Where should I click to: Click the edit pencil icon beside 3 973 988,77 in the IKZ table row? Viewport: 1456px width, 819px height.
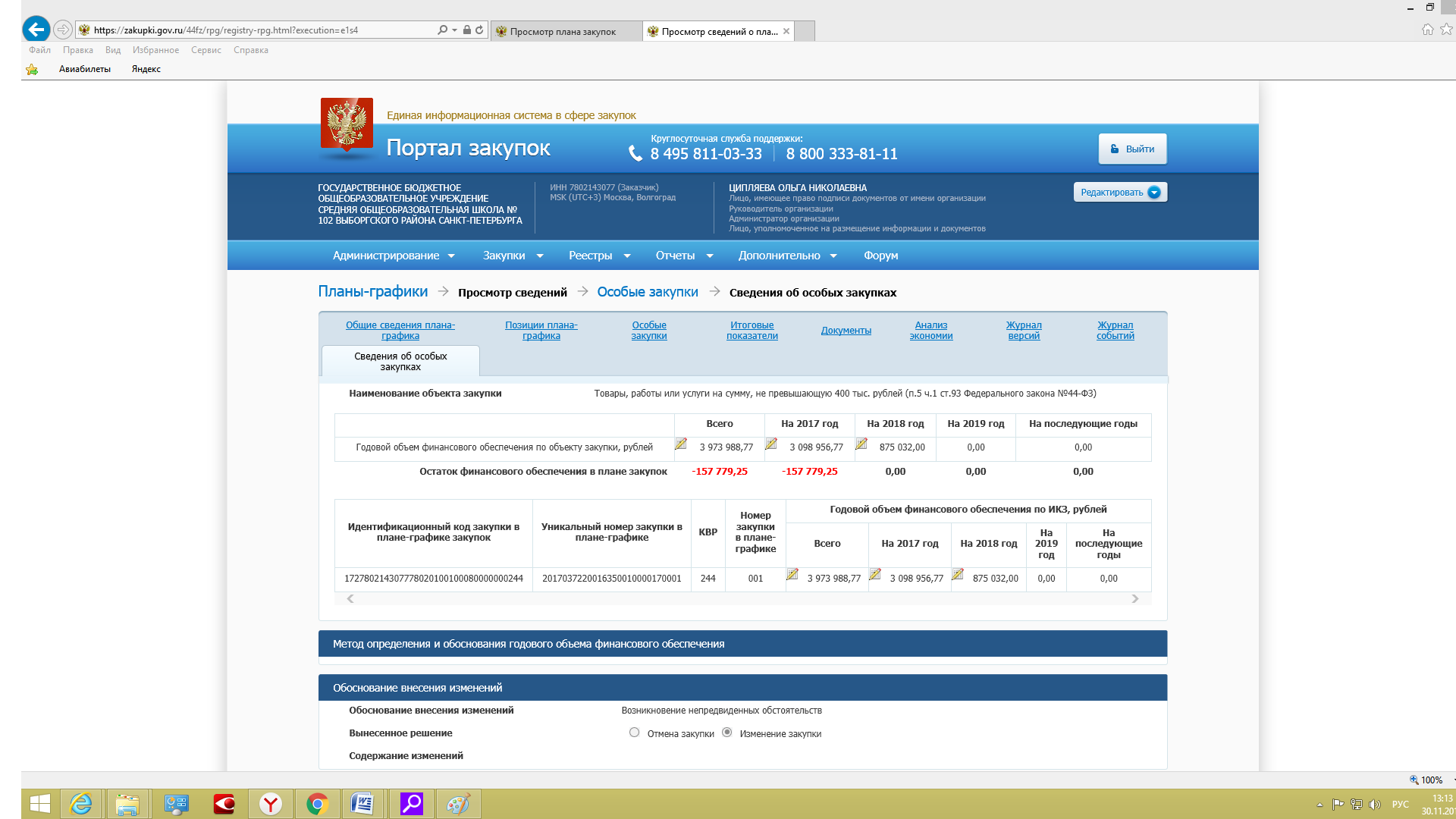point(792,575)
